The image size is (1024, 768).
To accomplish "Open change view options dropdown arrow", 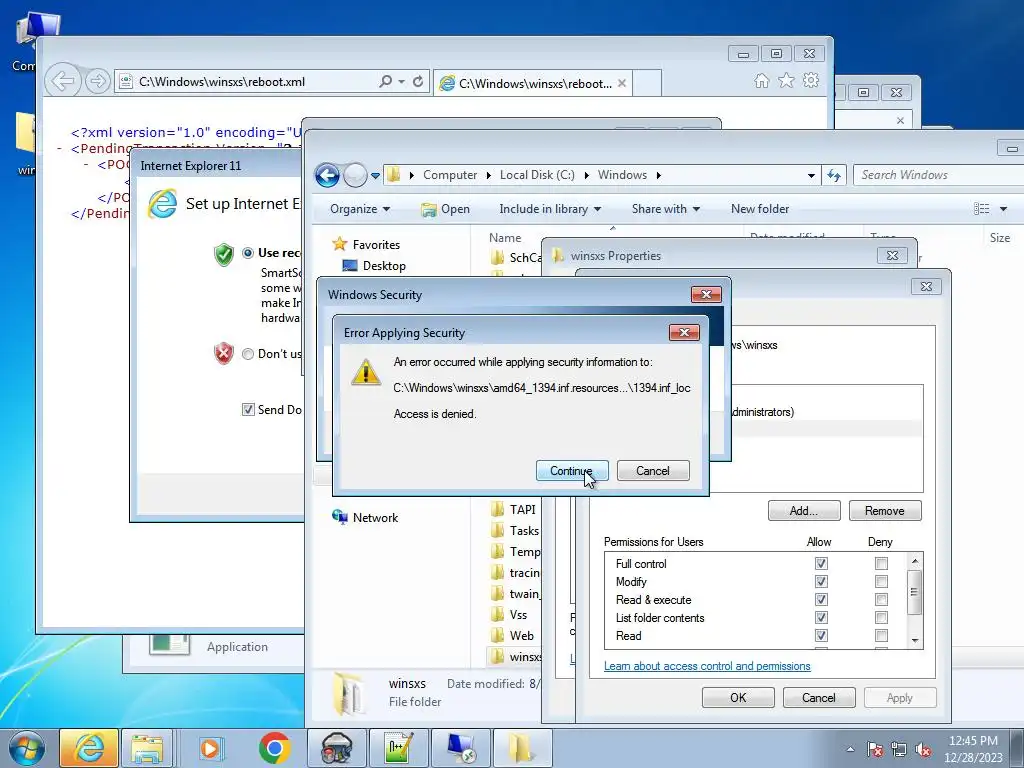I will pos(1003,209).
